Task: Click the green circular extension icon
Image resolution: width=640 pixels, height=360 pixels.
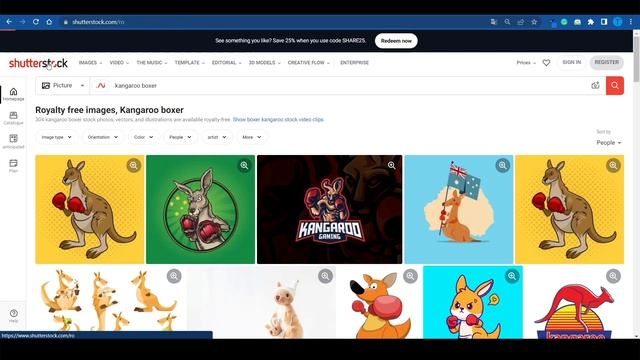Action: (x=564, y=22)
